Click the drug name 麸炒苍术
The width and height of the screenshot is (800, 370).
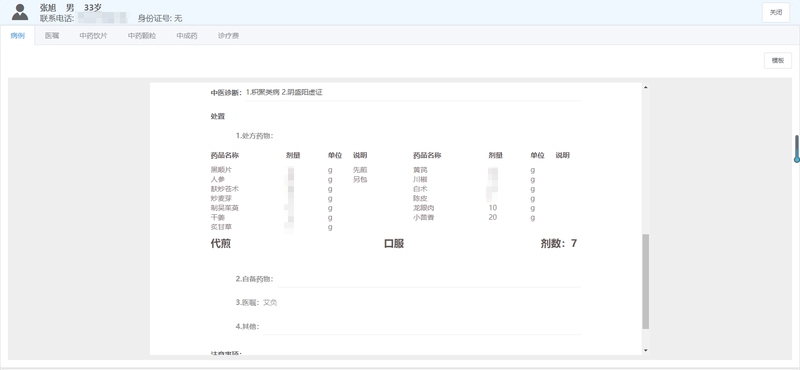[x=224, y=189]
